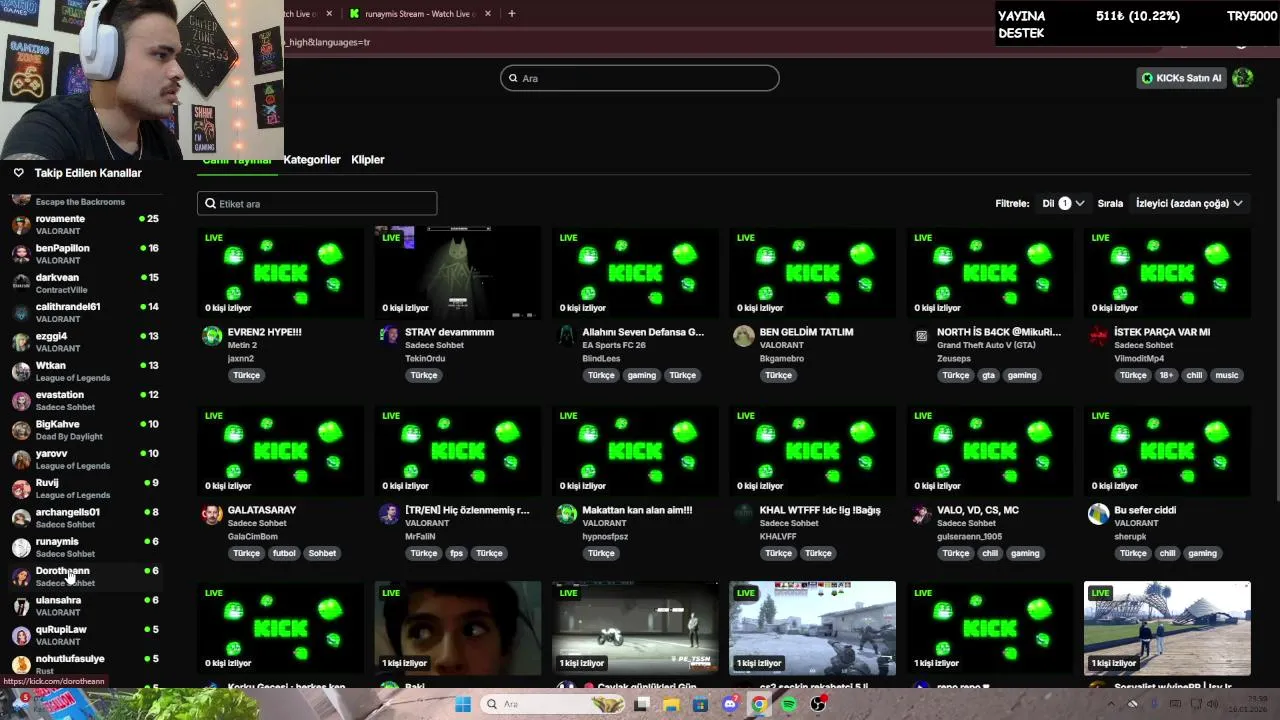1280x720 pixels.
Task: Open runaymis channel in sidebar
Action: coord(85,547)
